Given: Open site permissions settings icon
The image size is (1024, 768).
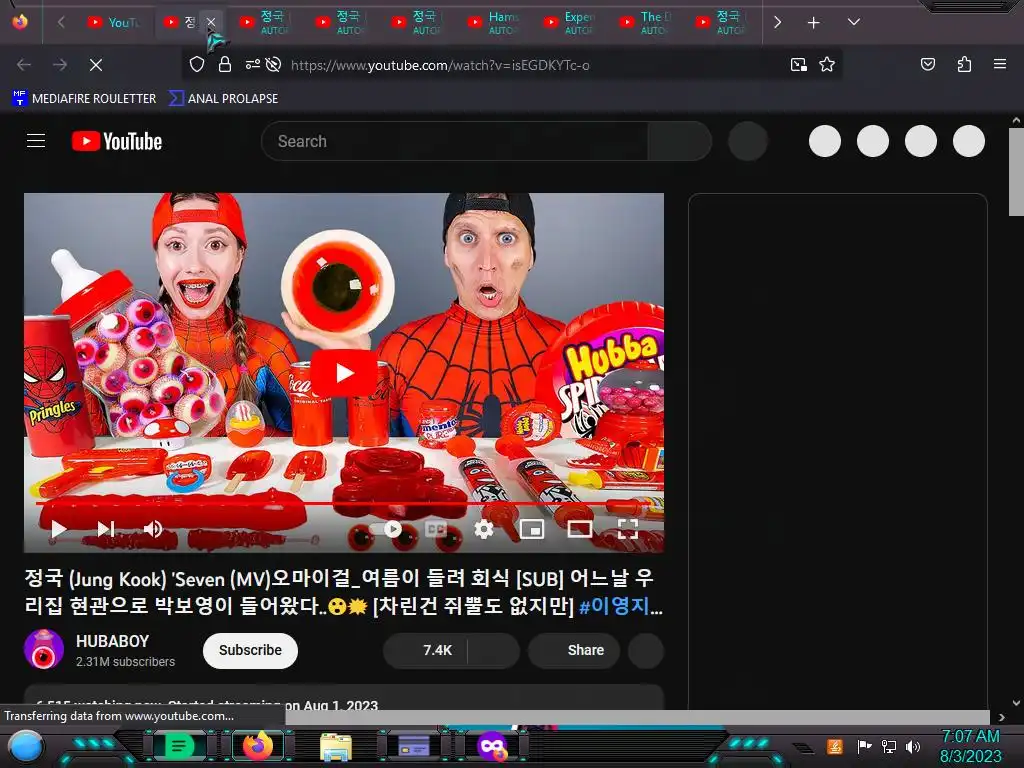Looking at the screenshot, I should (252, 65).
